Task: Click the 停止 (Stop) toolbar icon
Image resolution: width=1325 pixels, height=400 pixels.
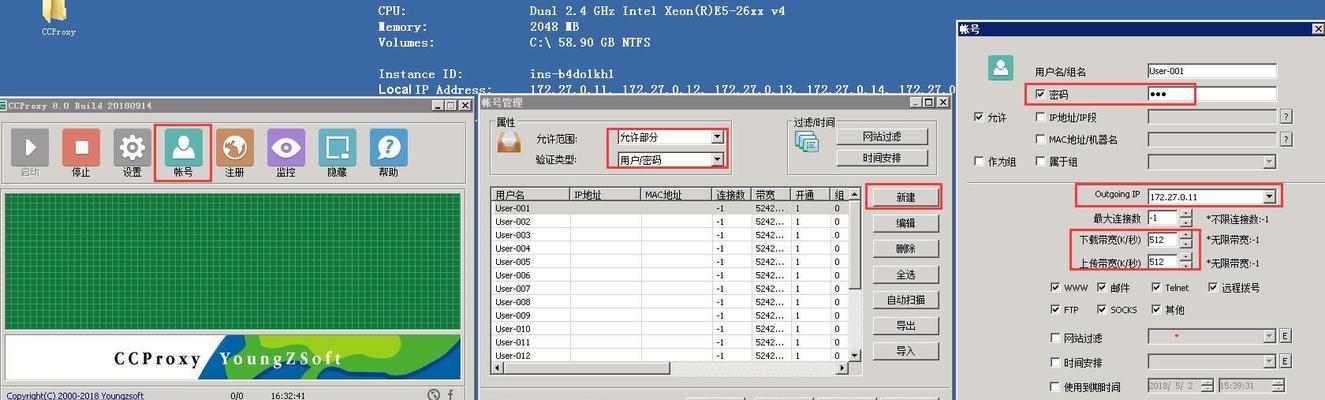Action: click(x=81, y=148)
